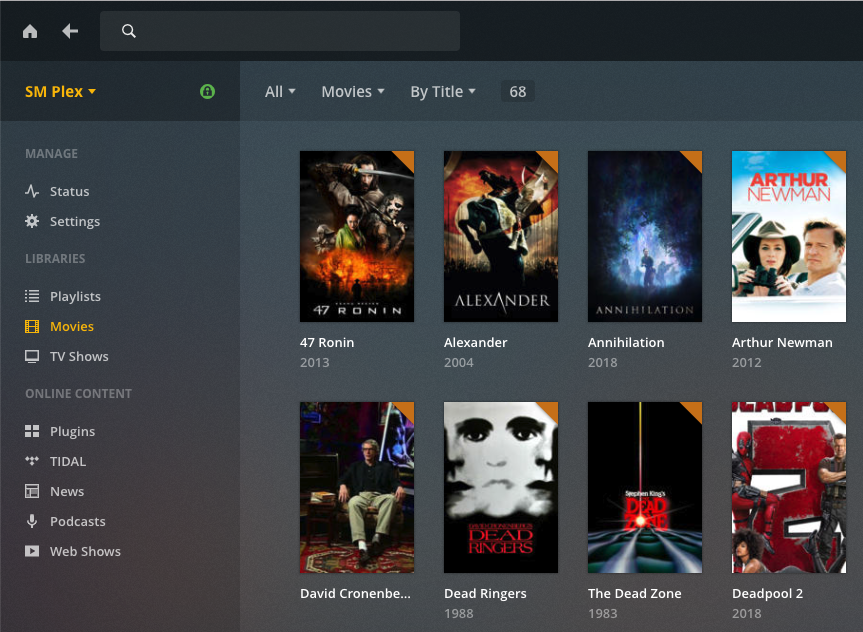863x632 pixels.
Task: Click the Deadpool 2 title text
Action: [x=767, y=593]
